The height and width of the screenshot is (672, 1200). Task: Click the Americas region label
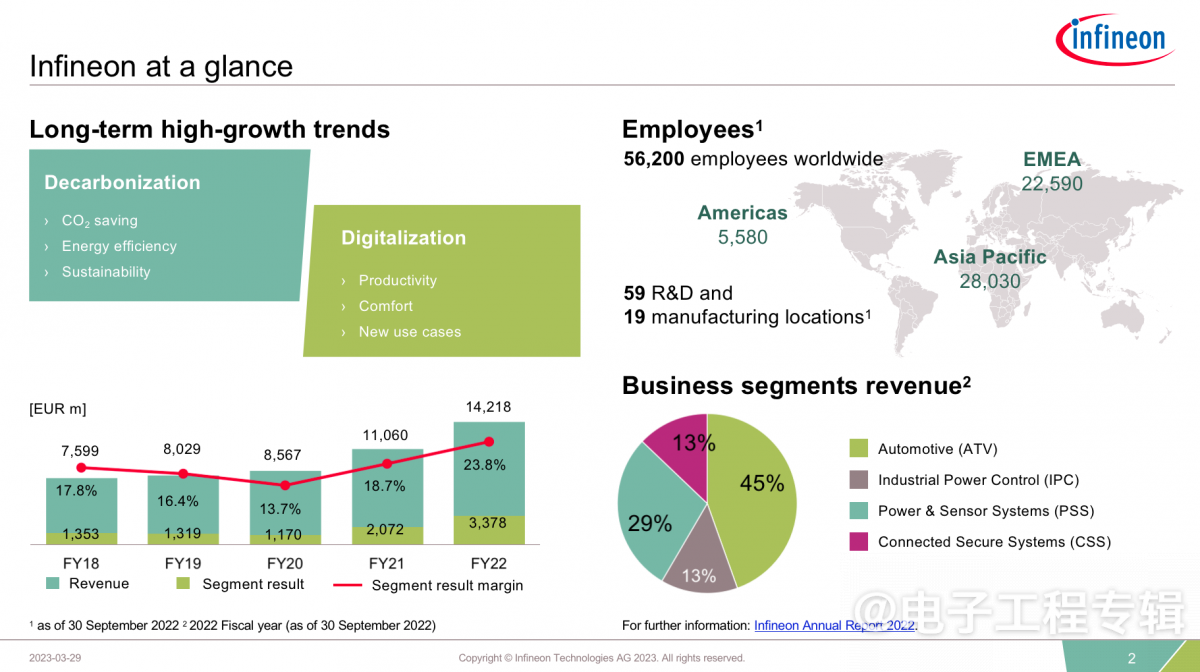[742, 213]
